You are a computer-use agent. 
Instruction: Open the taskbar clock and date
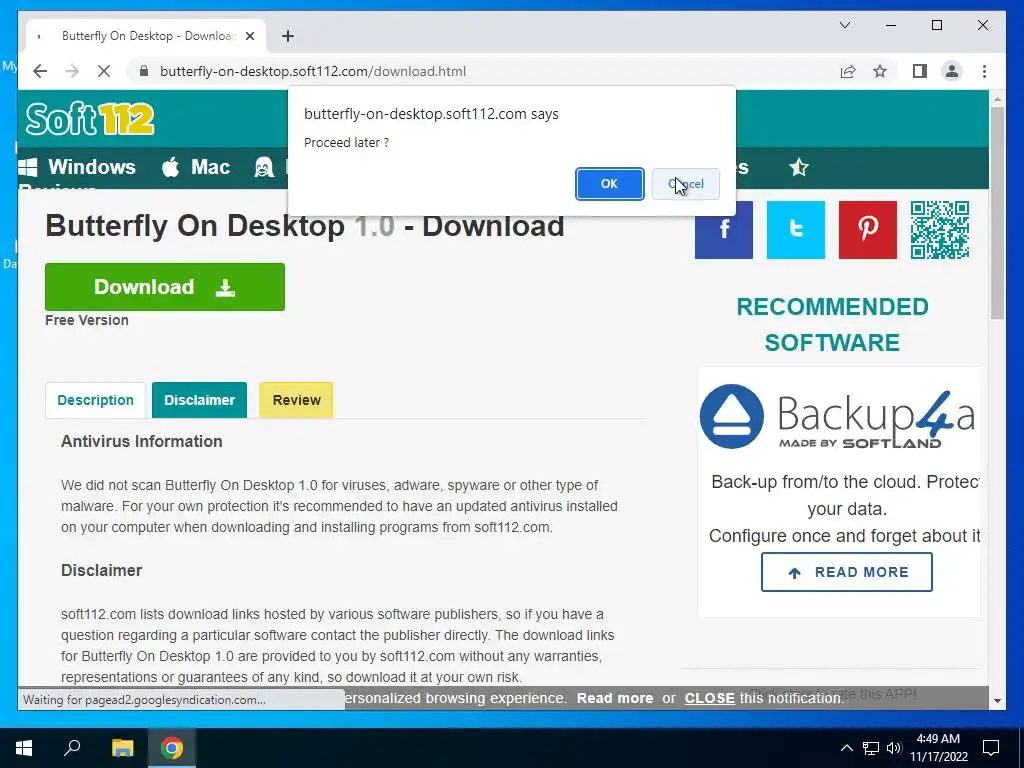(x=938, y=748)
